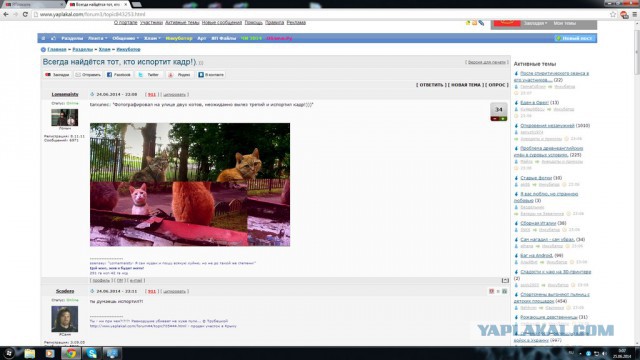
Task: Click the НОВАЯ ТЕМА link
Action: tap(466, 85)
